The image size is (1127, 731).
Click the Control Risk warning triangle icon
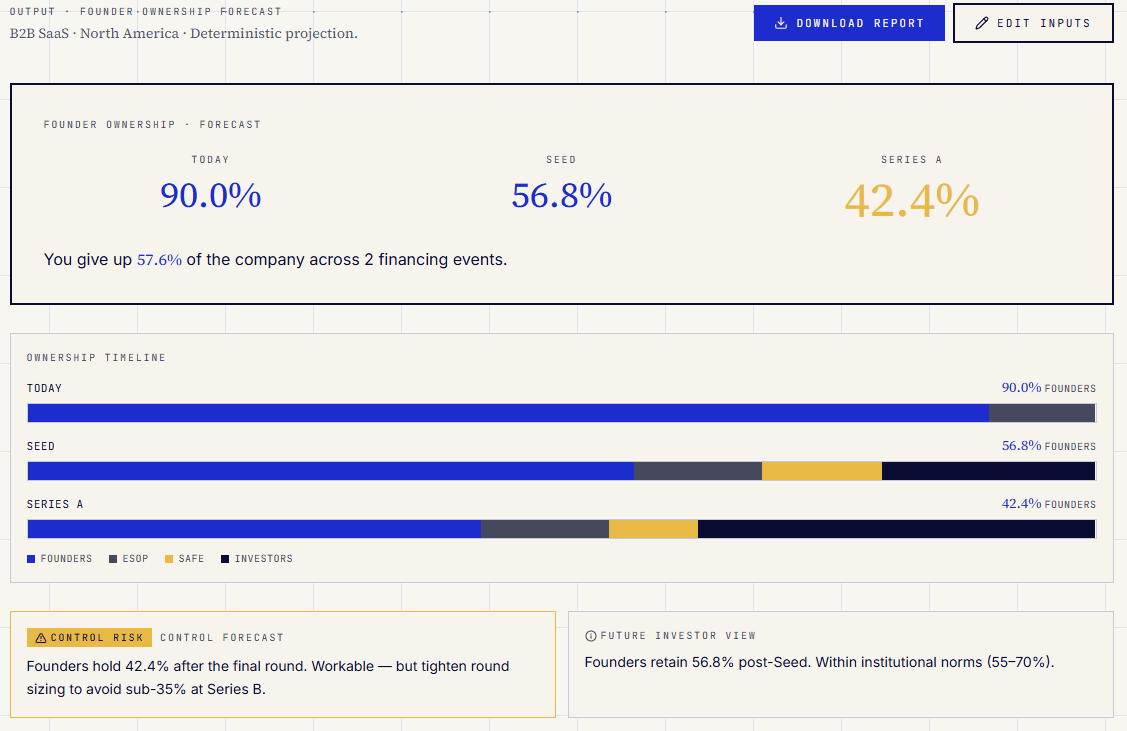click(x=40, y=638)
